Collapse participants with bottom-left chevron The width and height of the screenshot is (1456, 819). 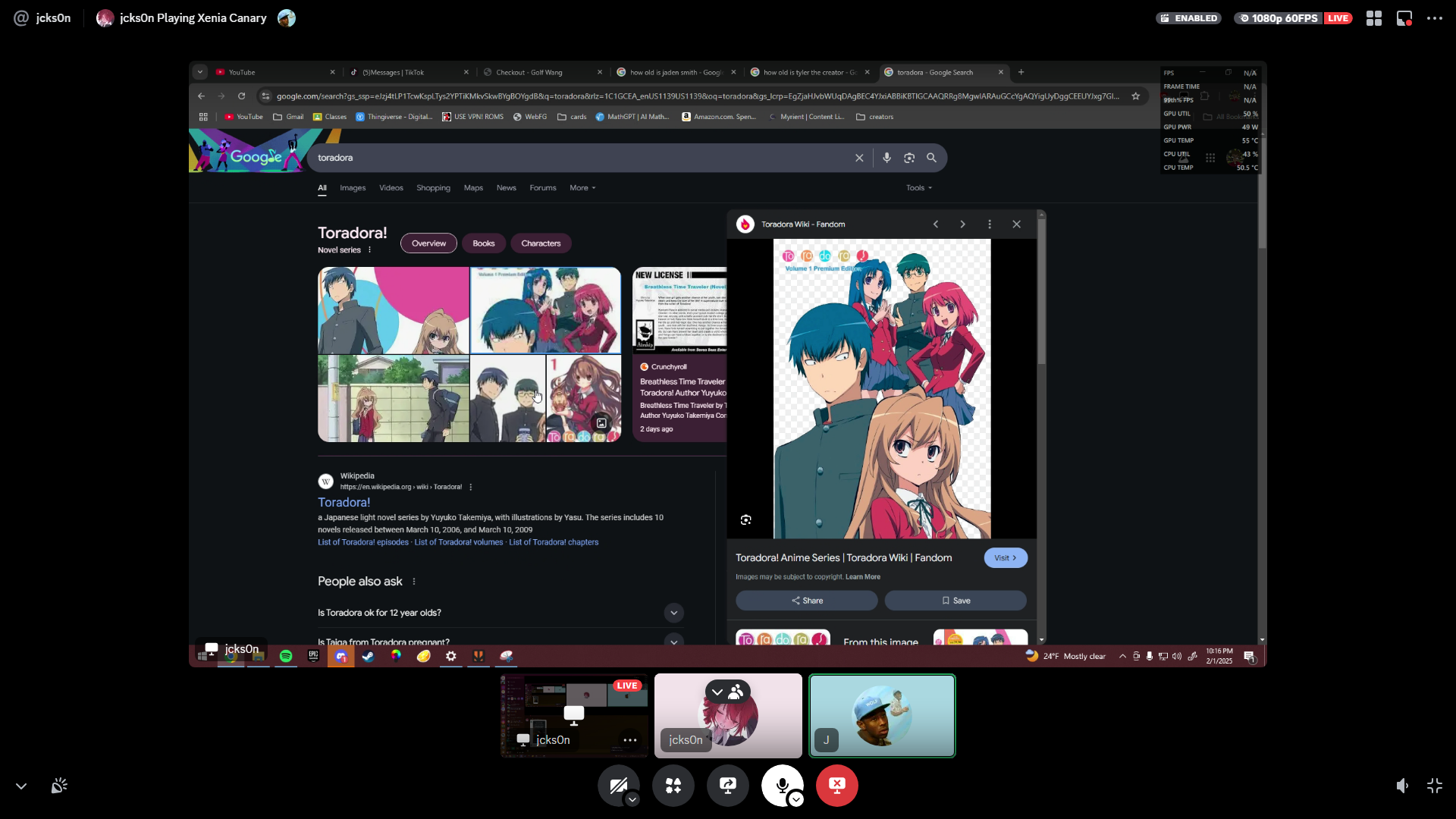(21, 786)
